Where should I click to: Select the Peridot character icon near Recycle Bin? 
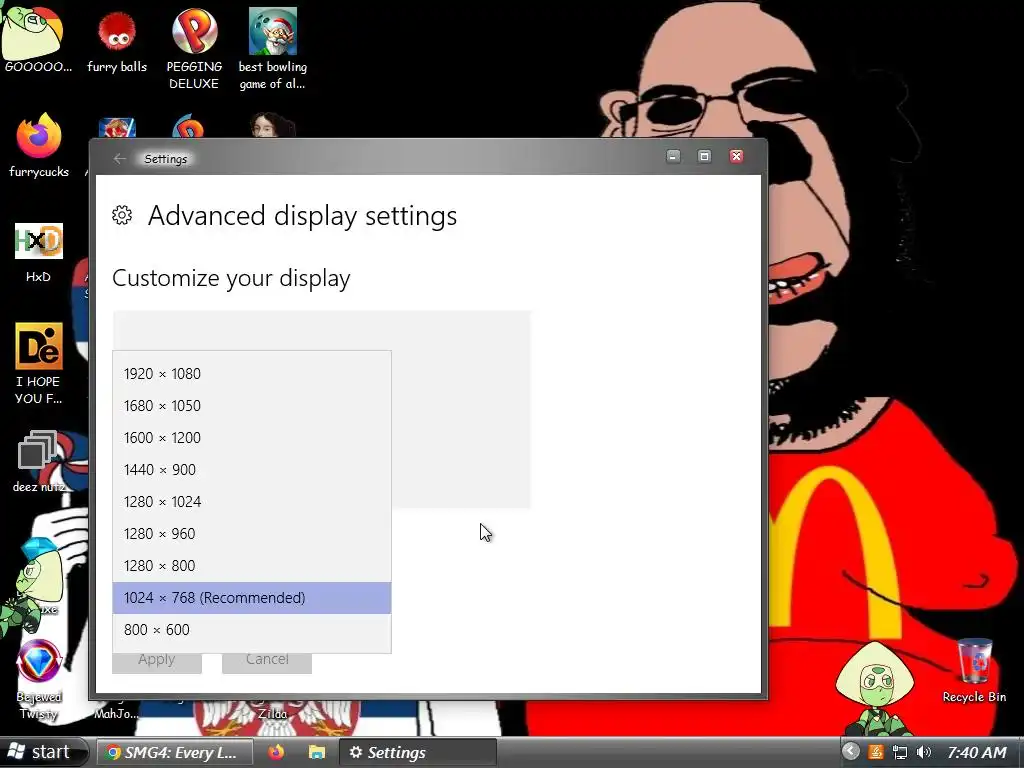(x=875, y=686)
